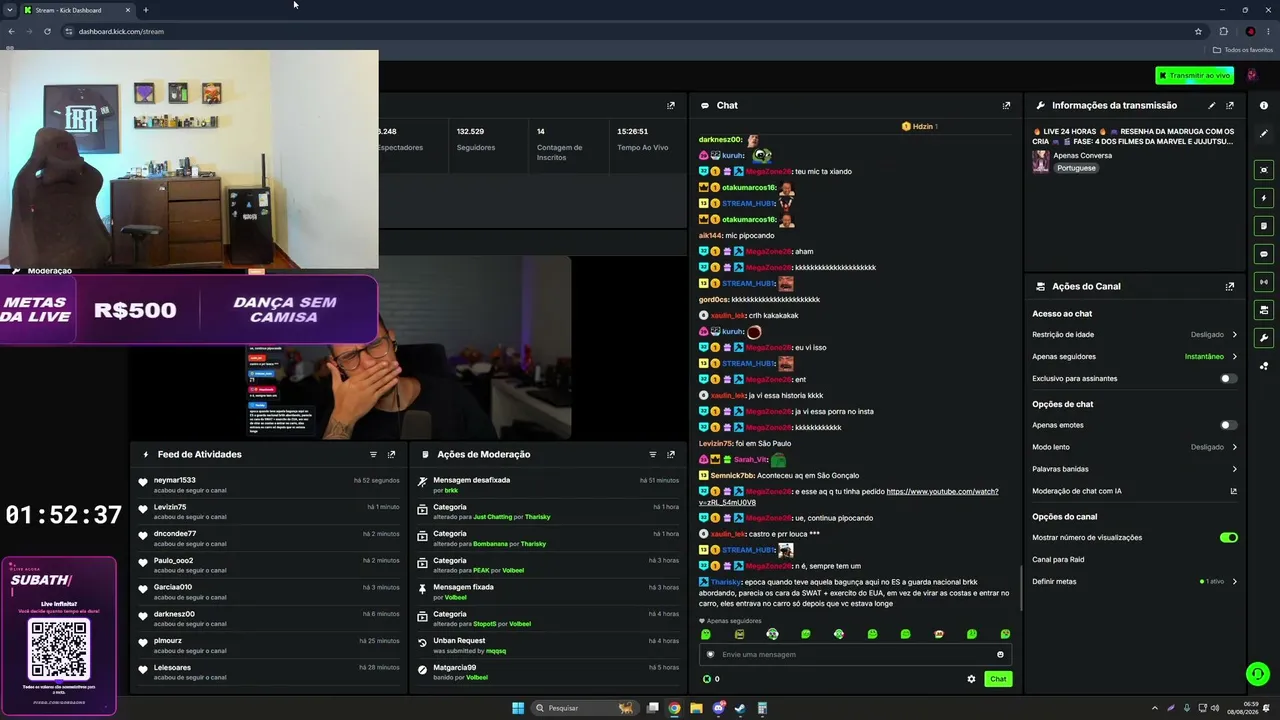Image resolution: width=1280 pixels, height=720 pixels.
Task: Disable Mostrar número de visualizações
Action: 1228,537
